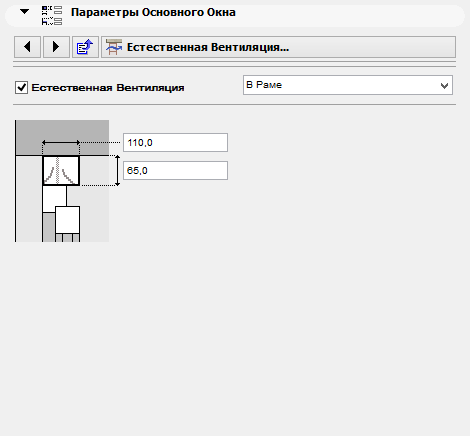
Task: Focus the vent width field showing 110,0
Action: click(175, 143)
